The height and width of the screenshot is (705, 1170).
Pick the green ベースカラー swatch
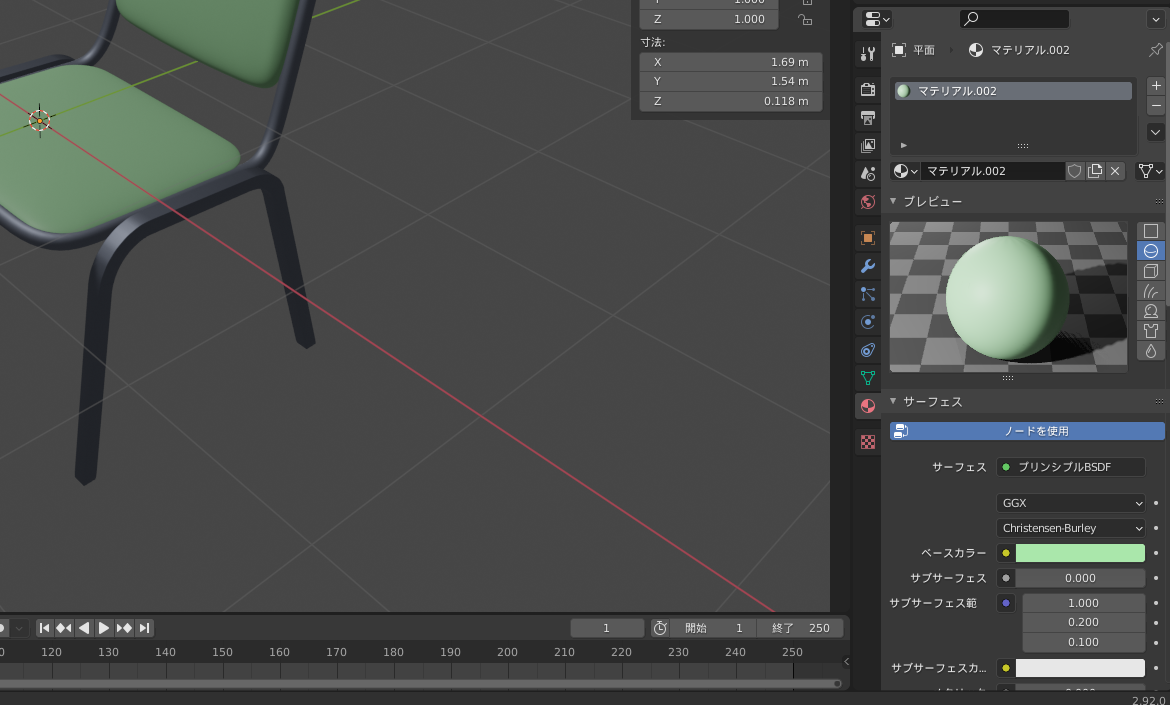[1080, 553]
